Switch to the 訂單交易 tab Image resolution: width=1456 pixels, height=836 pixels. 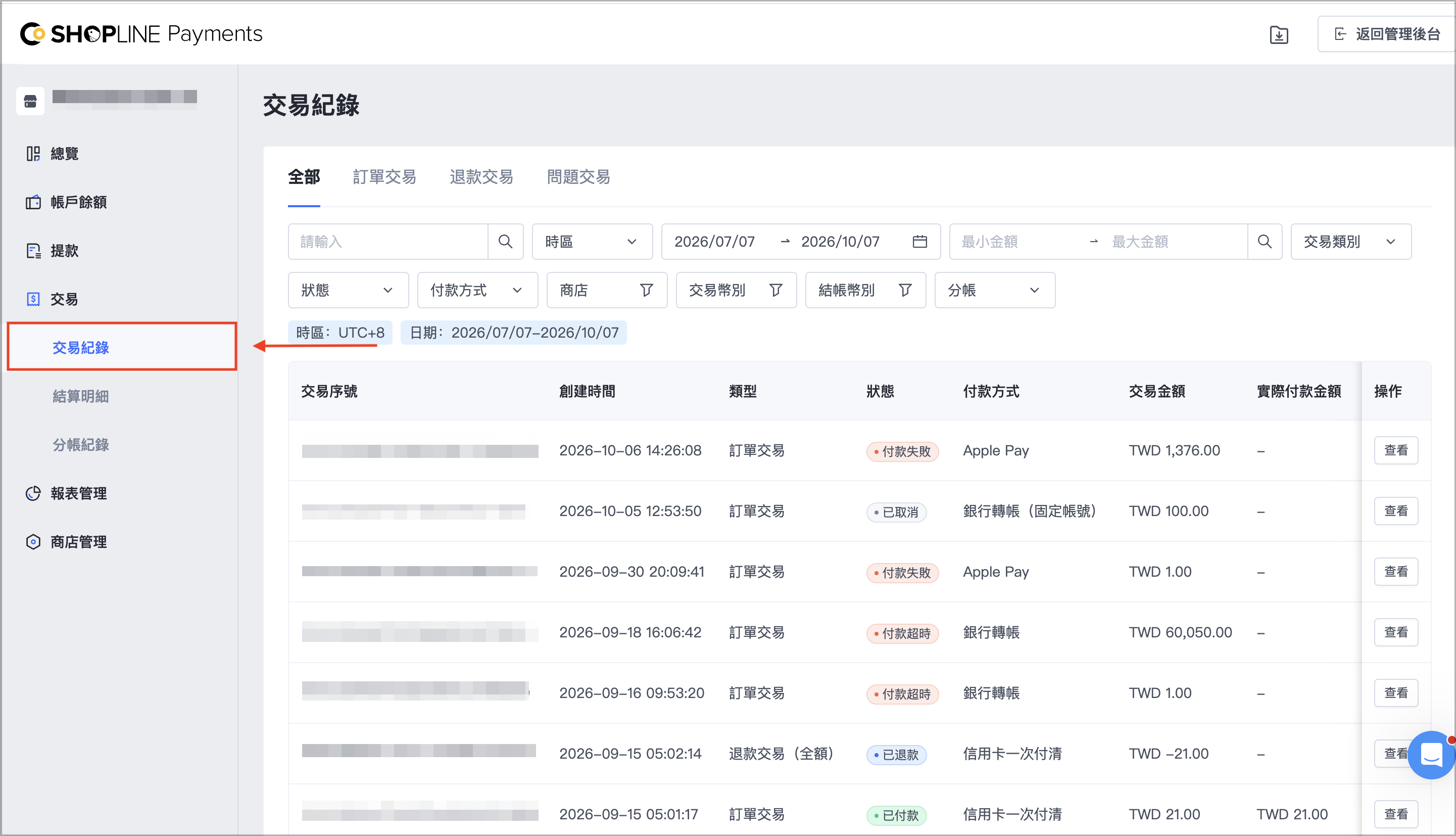(x=384, y=177)
